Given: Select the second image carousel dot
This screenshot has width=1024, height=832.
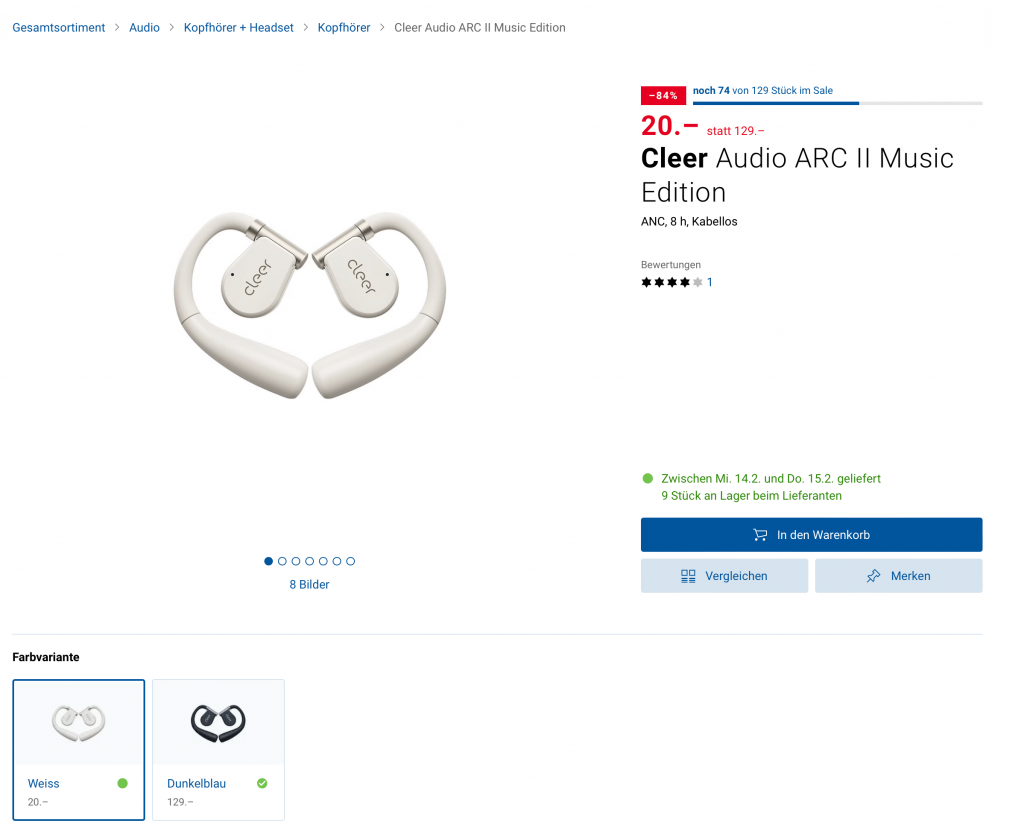Looking at the screenshot, I should coord(282,561).
